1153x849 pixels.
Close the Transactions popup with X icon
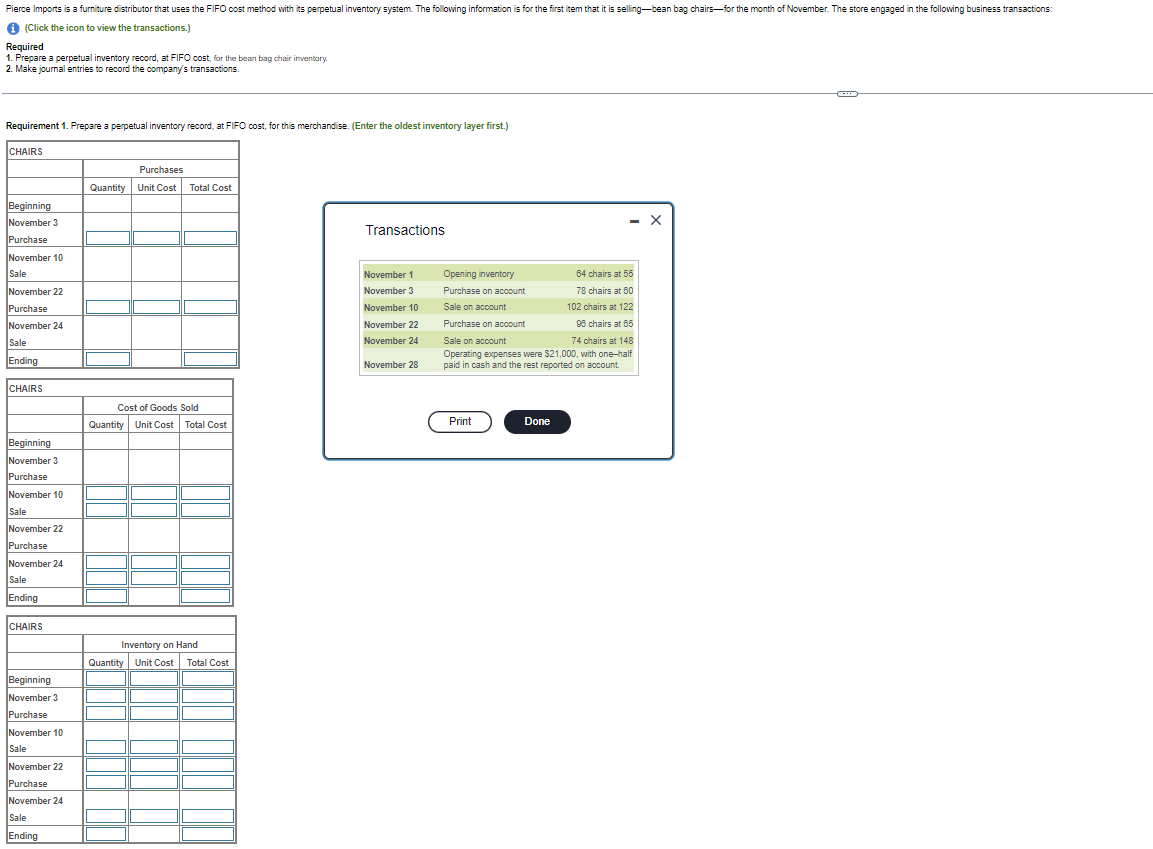(x=656, y=220)
